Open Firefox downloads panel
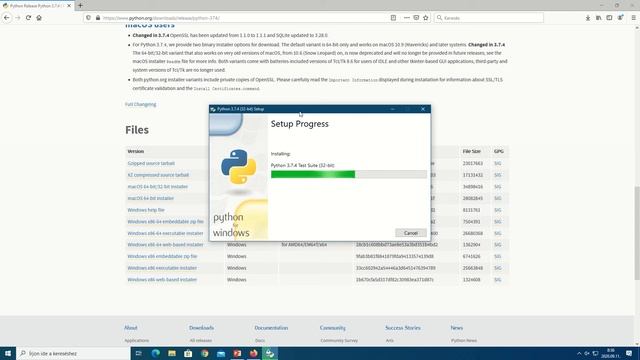 tap(588, 18)
